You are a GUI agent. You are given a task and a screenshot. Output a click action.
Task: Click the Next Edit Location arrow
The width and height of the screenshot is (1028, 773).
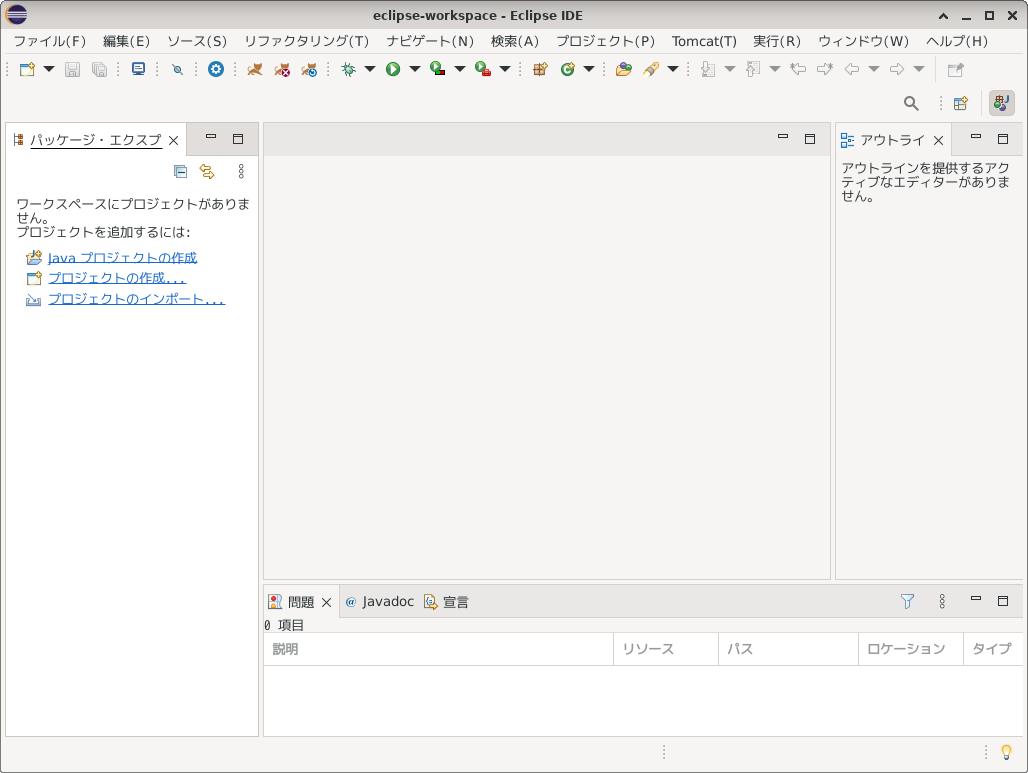coord(825,69)
